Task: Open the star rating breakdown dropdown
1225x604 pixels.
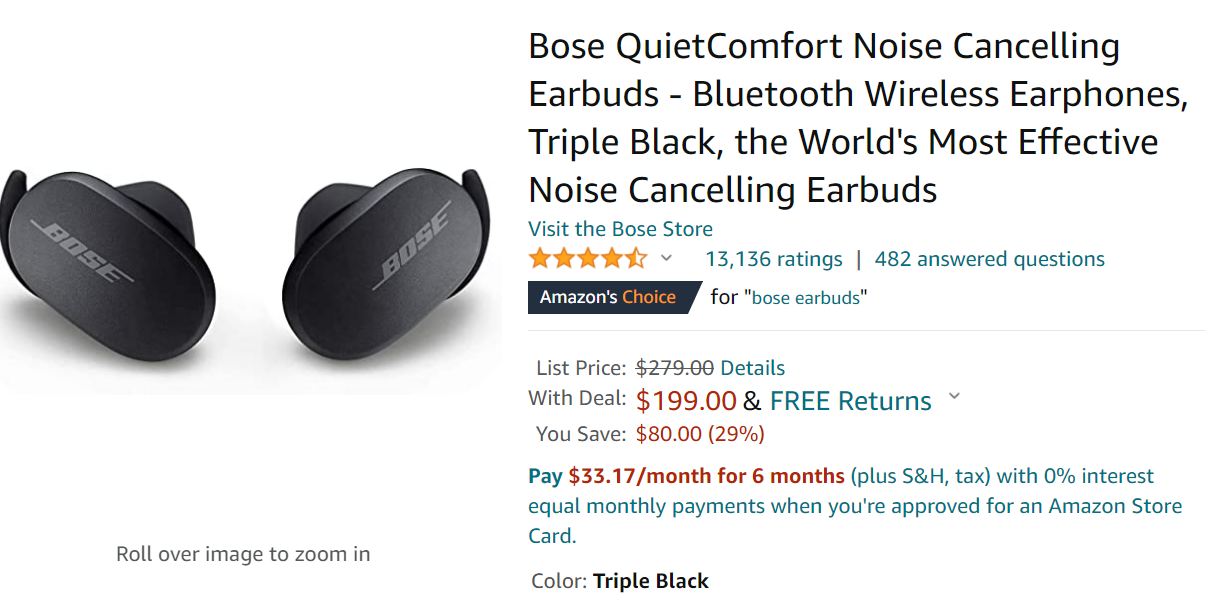Action: [x=665, y=260]
